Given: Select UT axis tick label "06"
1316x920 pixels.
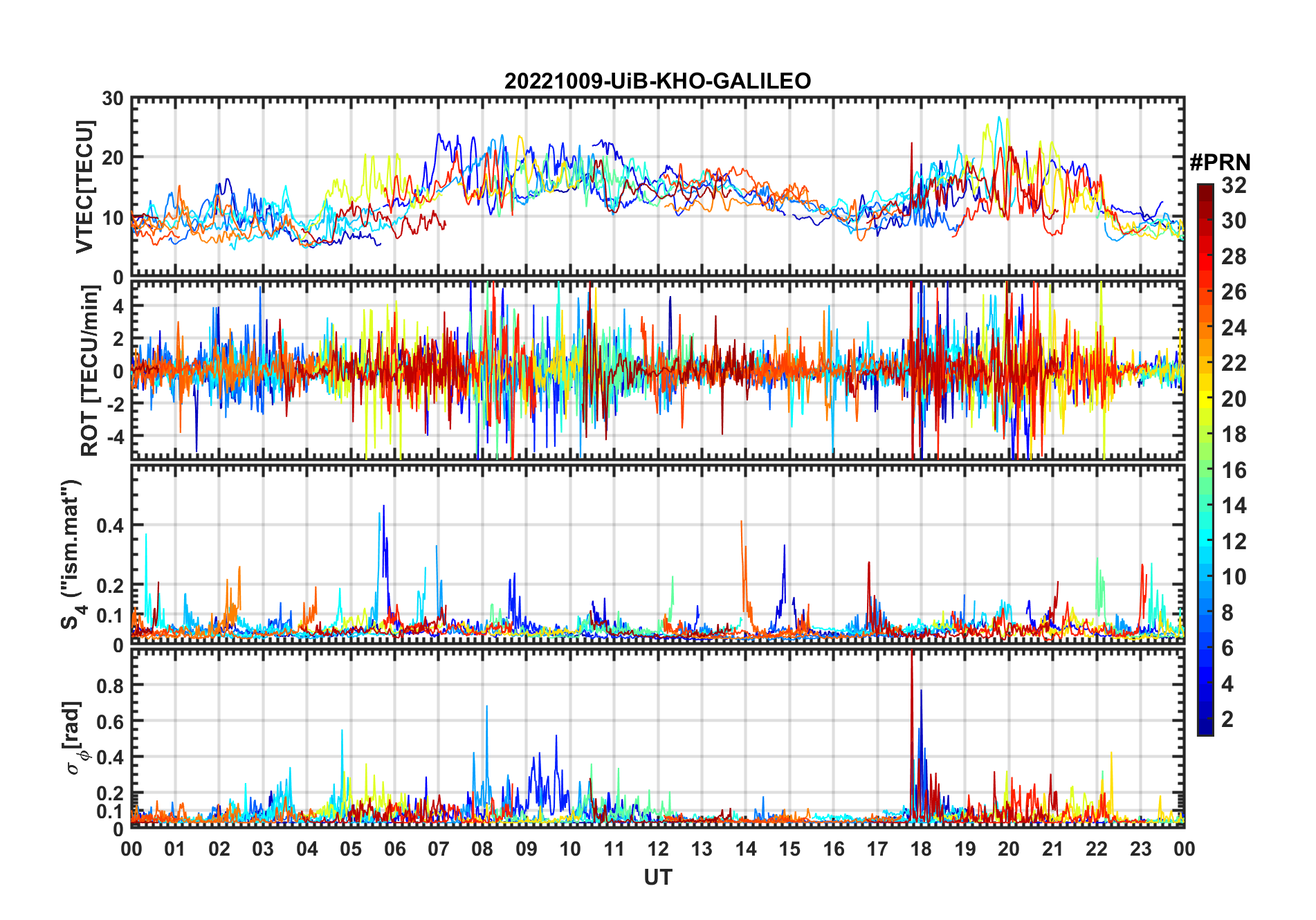Looking at the screenshot, I should (394, 849).
